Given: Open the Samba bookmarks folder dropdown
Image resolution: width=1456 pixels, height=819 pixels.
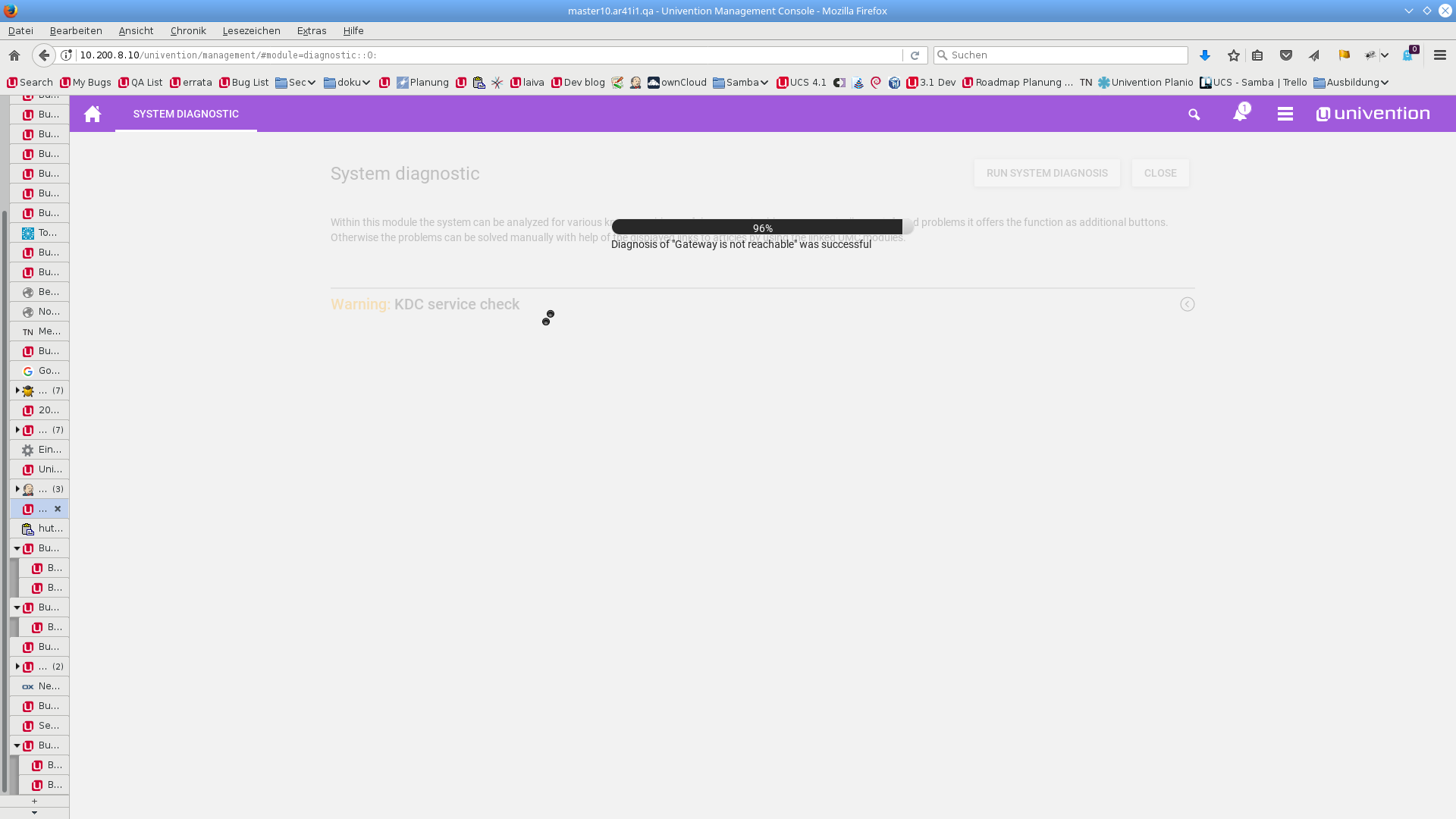Looking at the screenshot, I should [741, 83].
